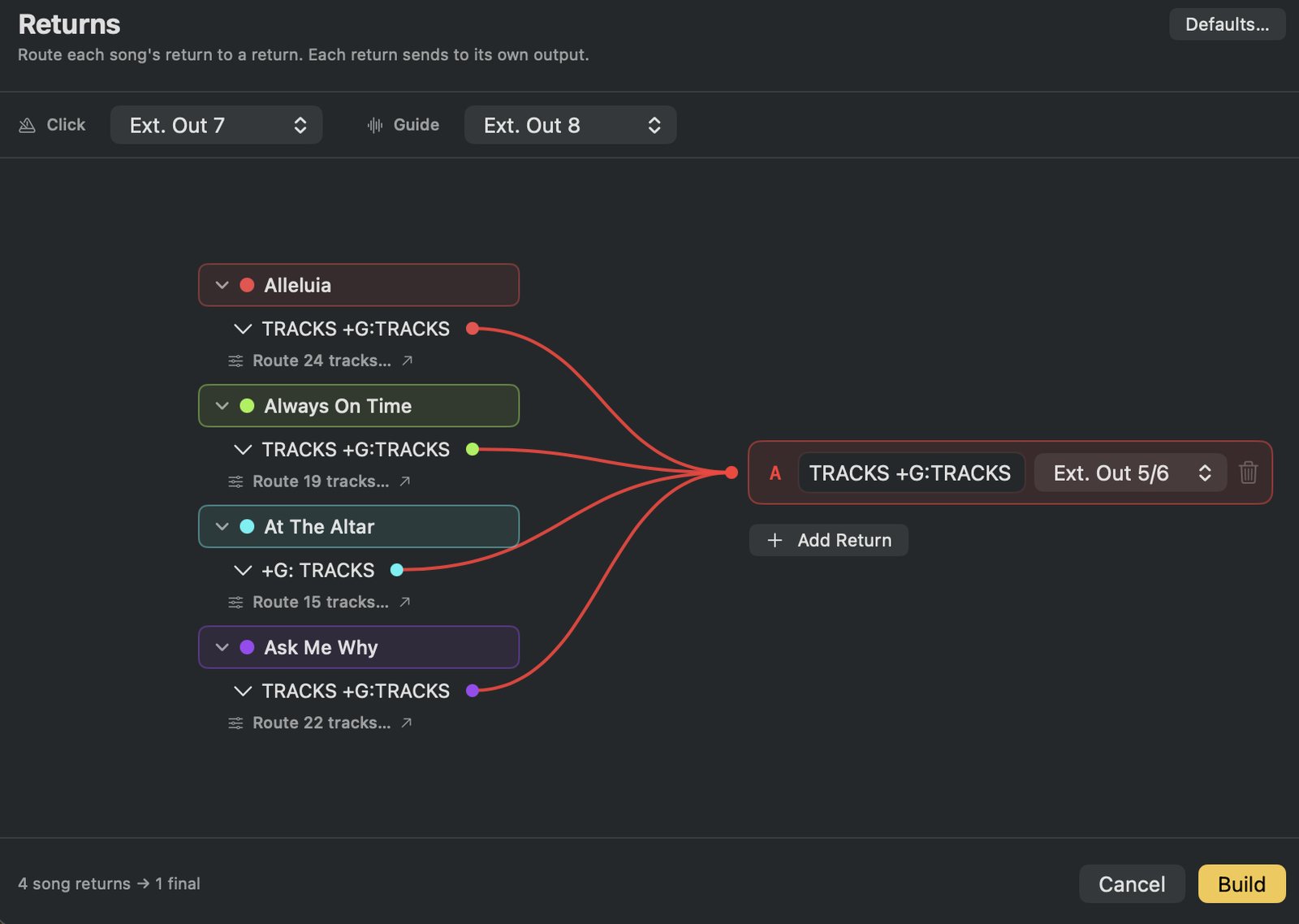Click the Build button
1299x924 pixels.
pyautogui.click(x=1241, y=883)
